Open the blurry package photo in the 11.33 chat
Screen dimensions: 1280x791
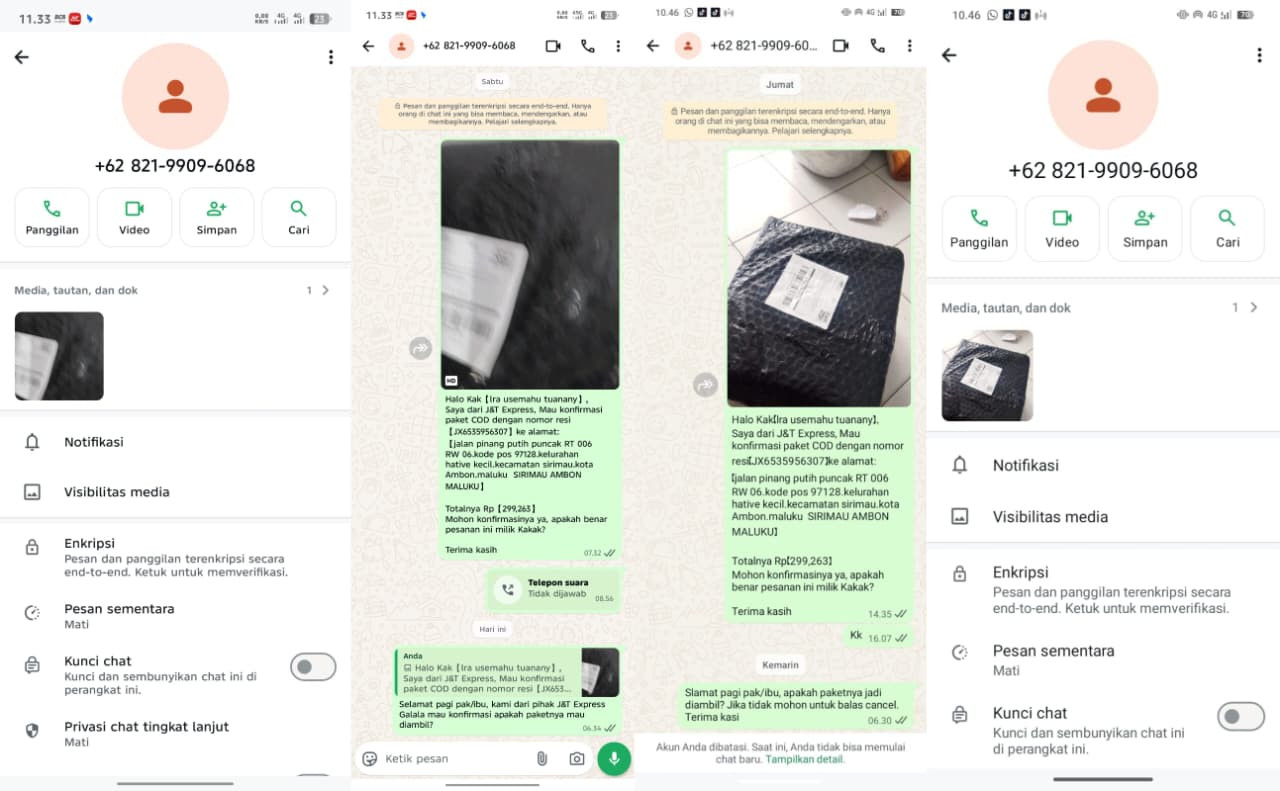pyautogui.click(x=530, y=264)
